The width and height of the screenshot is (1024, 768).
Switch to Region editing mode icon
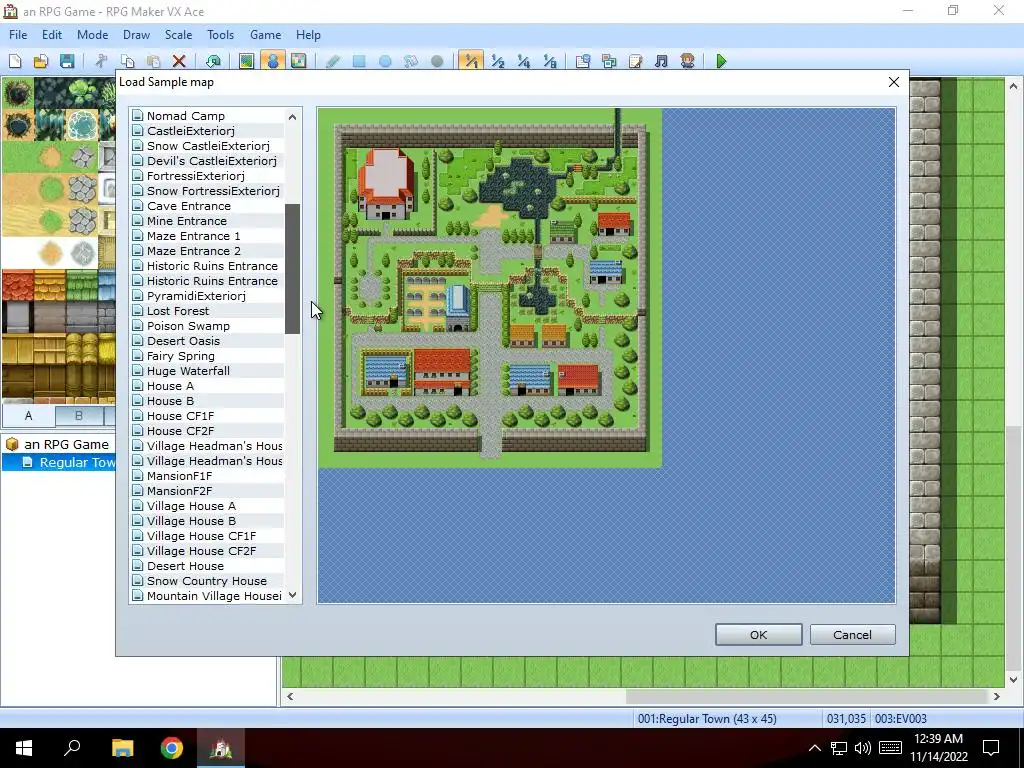point(298,61)
